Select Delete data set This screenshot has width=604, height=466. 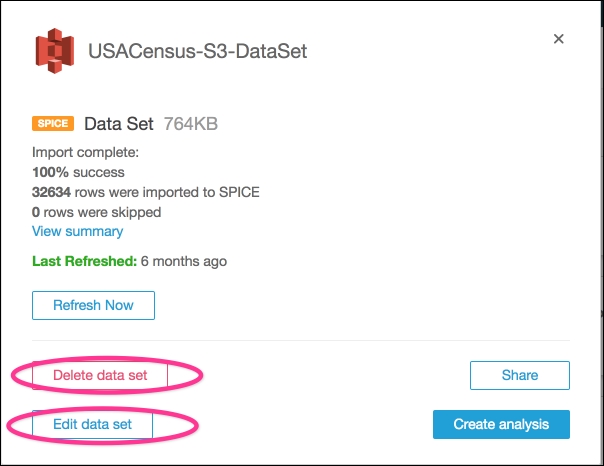coord(100,375)
